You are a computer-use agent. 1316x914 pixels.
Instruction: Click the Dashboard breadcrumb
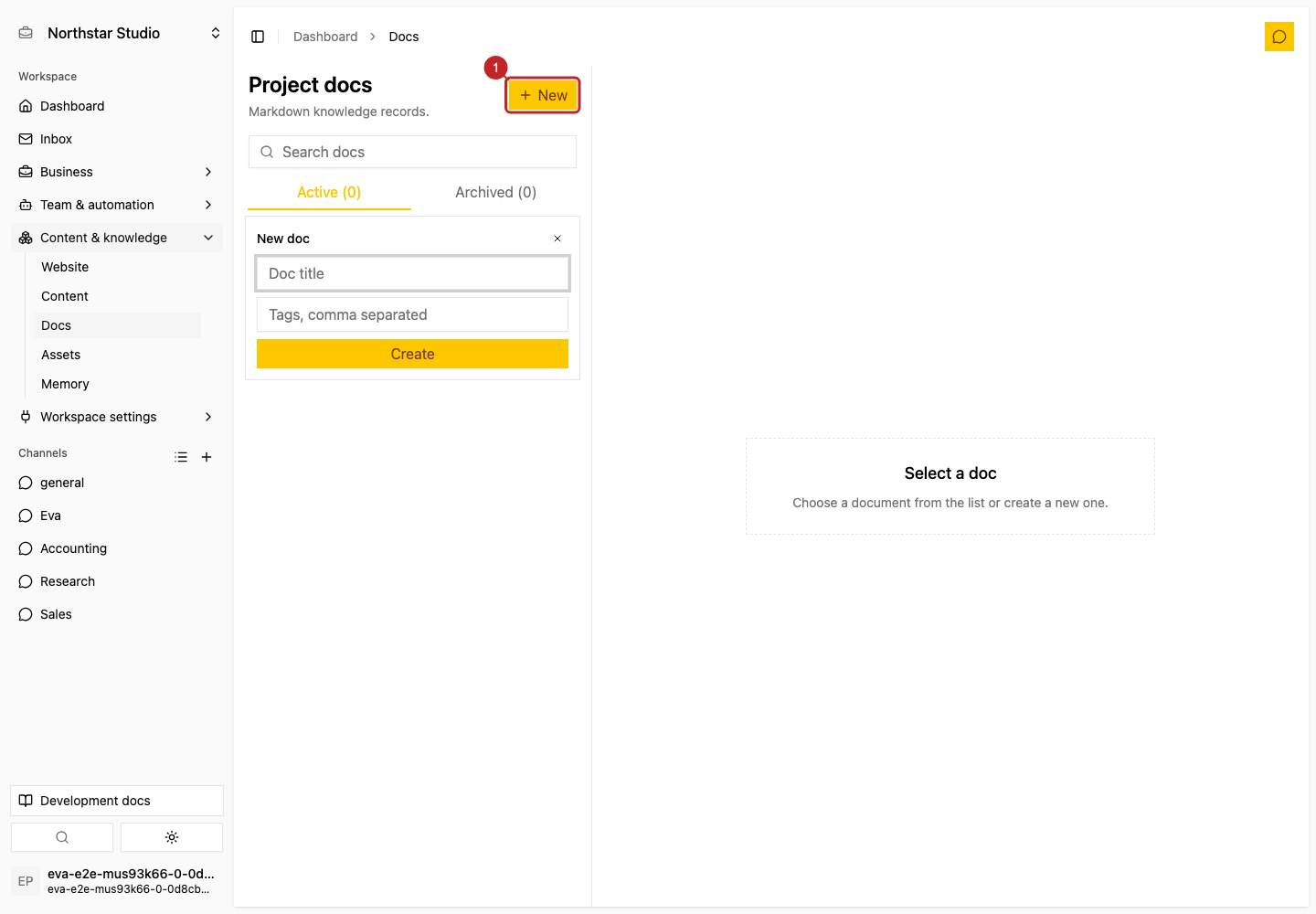point(325,37)
